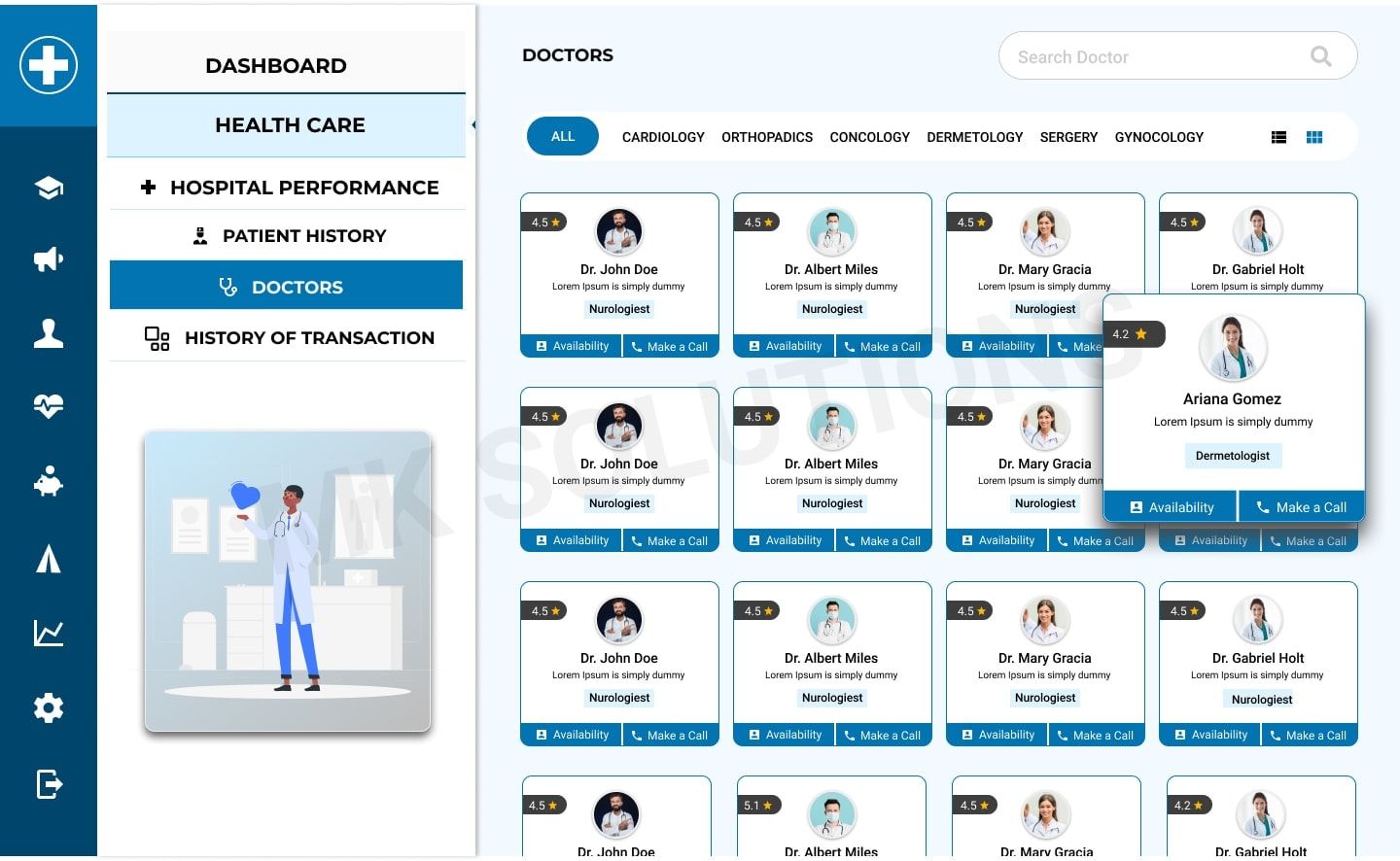Switch to grid view layout
The image size is (1400, 861).
pos(1314,138)
